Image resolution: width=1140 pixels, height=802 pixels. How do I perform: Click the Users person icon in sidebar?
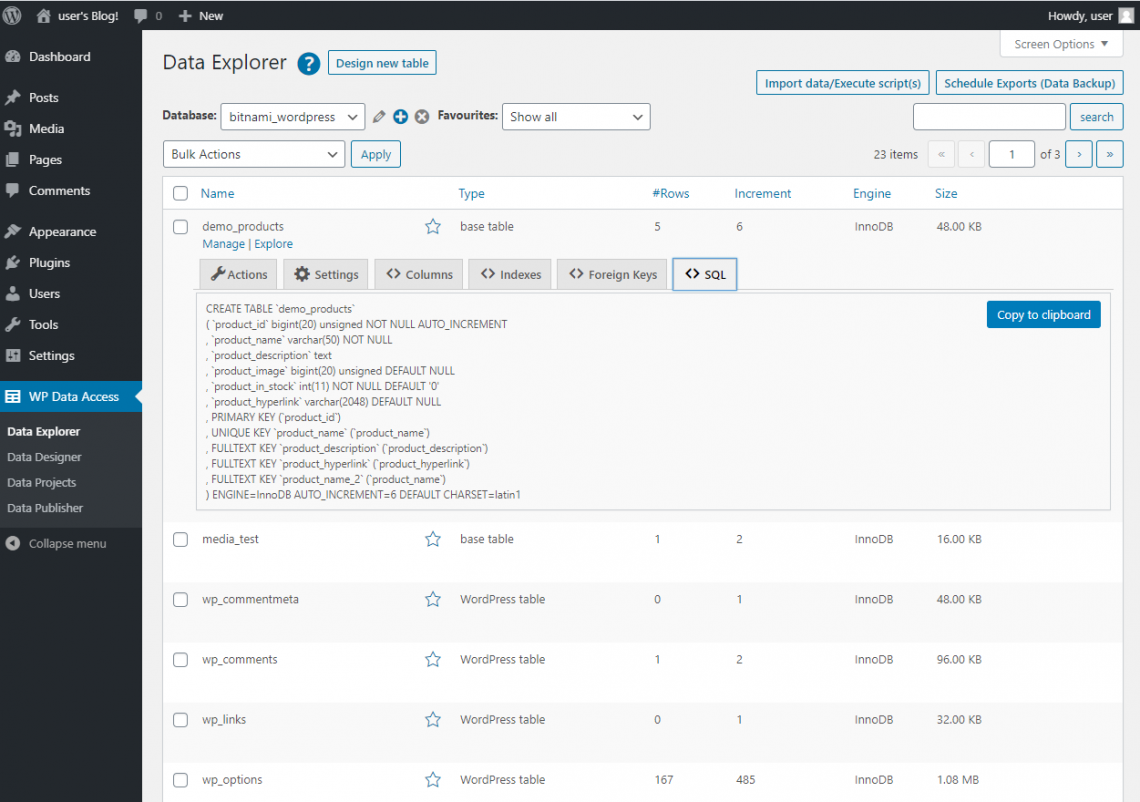(12, 294)
